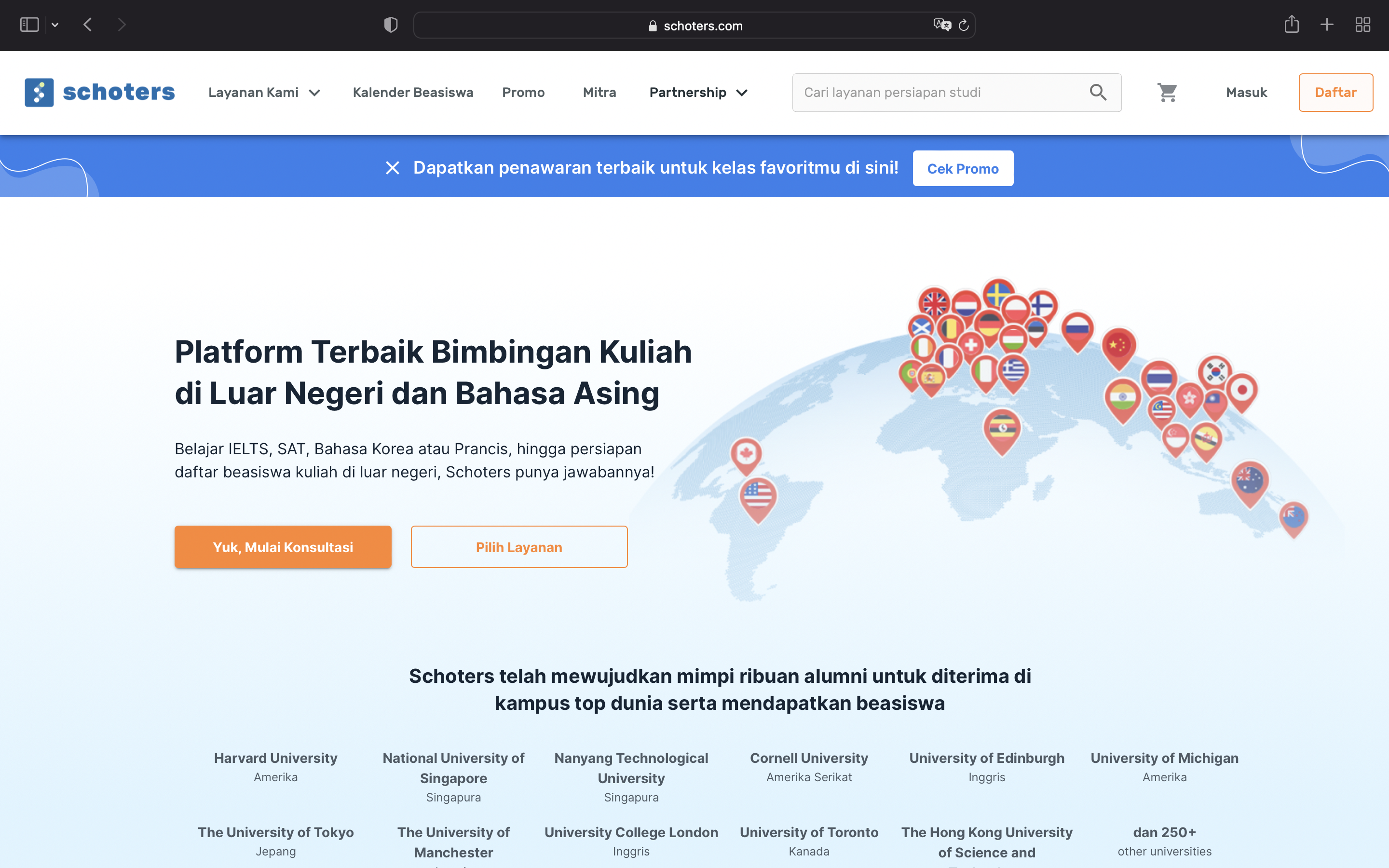1389x868 pixels.
Task: Click Harvard University text
Action: click(275, 758)
